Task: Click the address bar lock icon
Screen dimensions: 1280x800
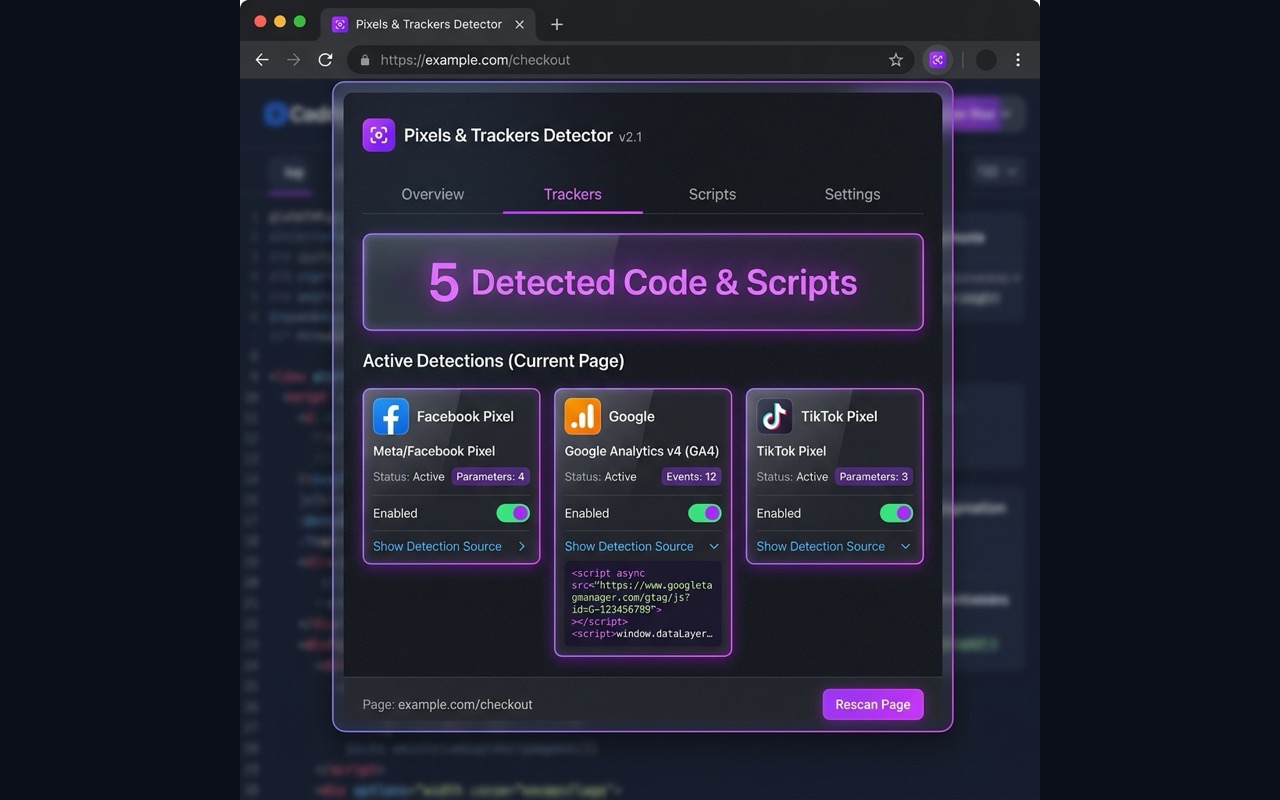Action: (364, 60)
